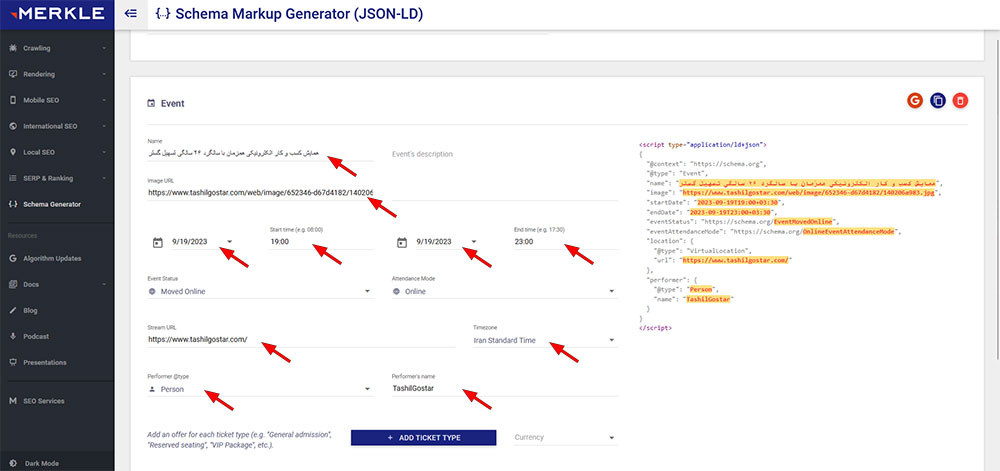1000x471 pixels.
Task: Click the SEO Services M icon
Action: pos(13,402)
